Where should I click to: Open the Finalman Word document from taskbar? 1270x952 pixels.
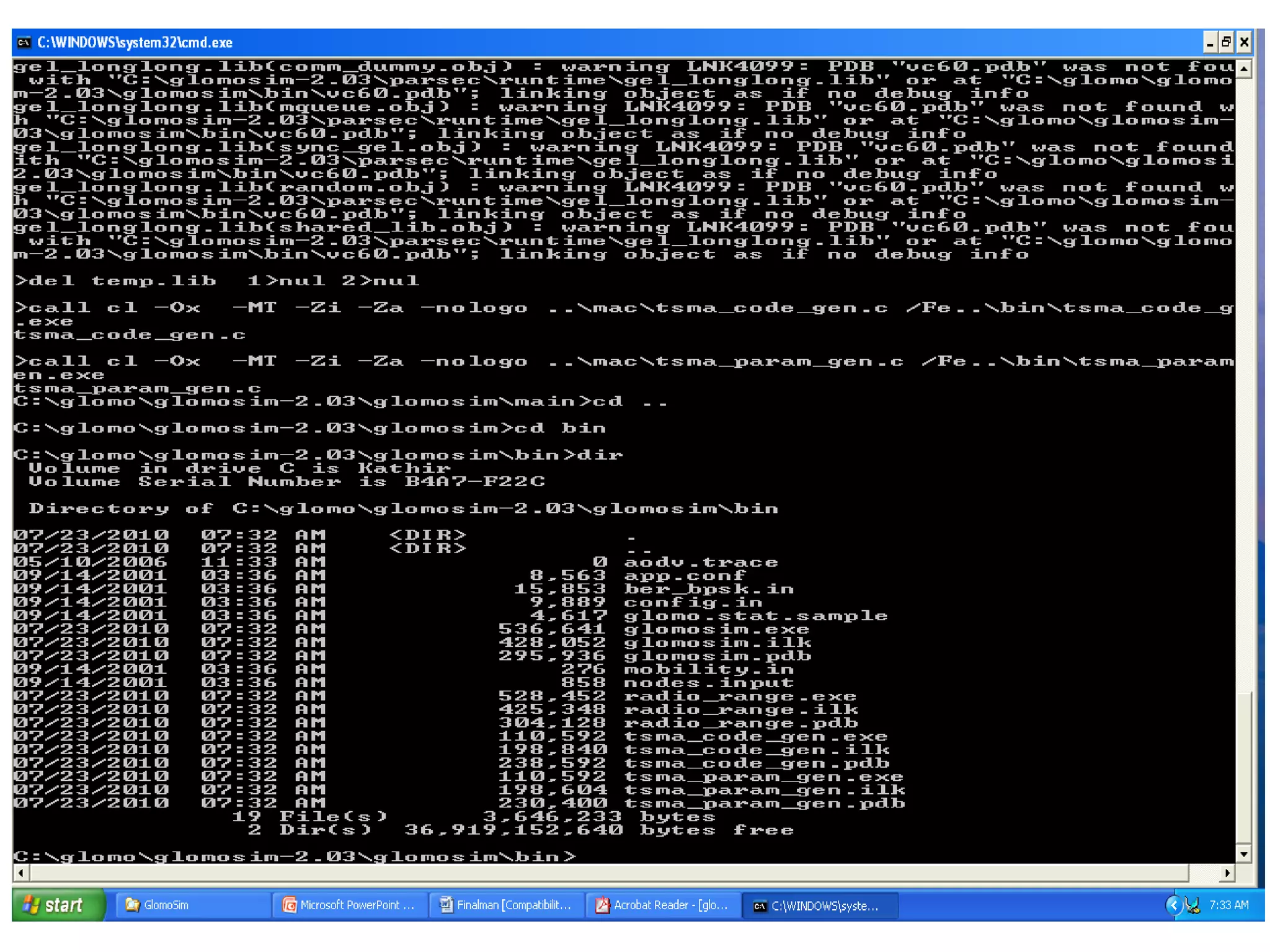coord(507,905)
